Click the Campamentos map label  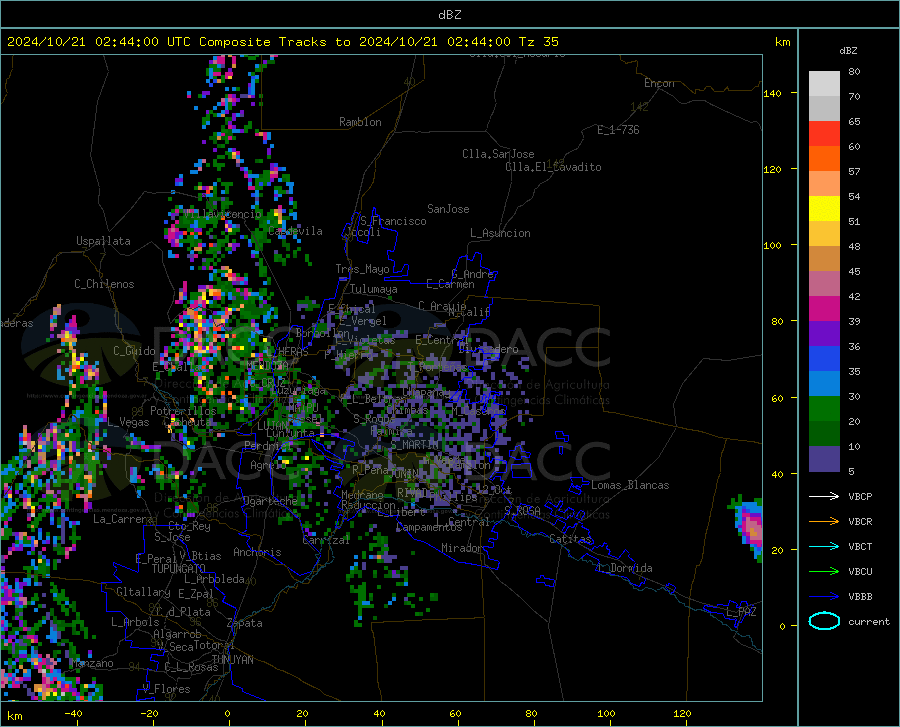(429, 527)
